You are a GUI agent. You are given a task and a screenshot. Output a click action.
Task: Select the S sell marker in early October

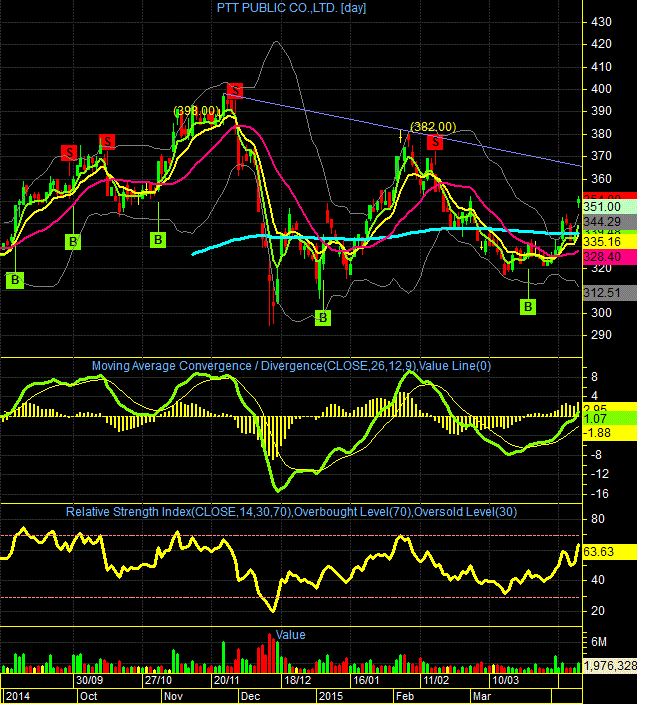(107, 142)
